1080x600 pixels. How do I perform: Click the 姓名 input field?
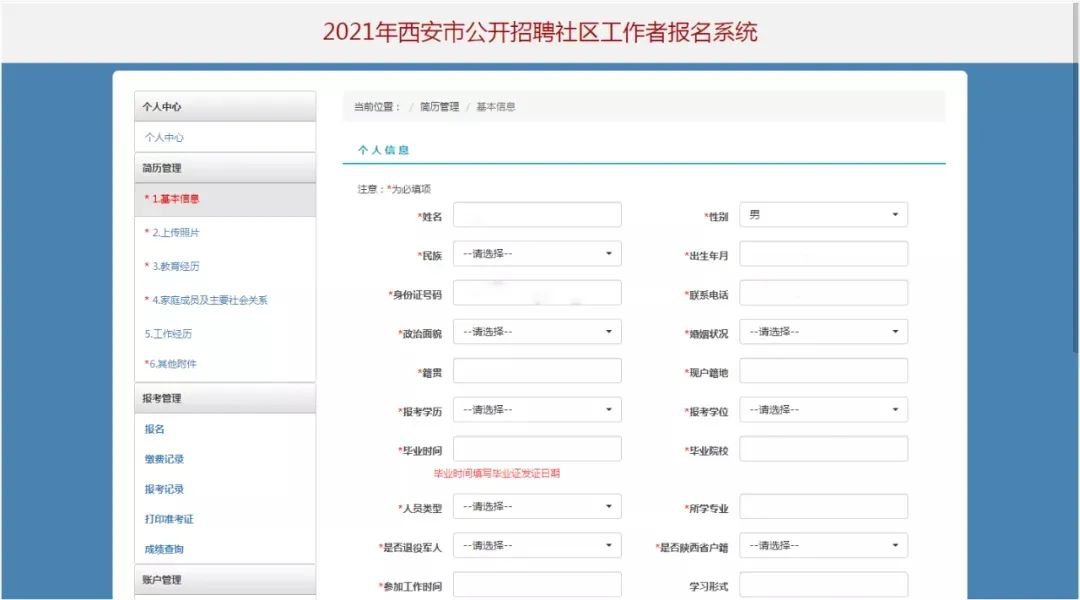point(537,215)
